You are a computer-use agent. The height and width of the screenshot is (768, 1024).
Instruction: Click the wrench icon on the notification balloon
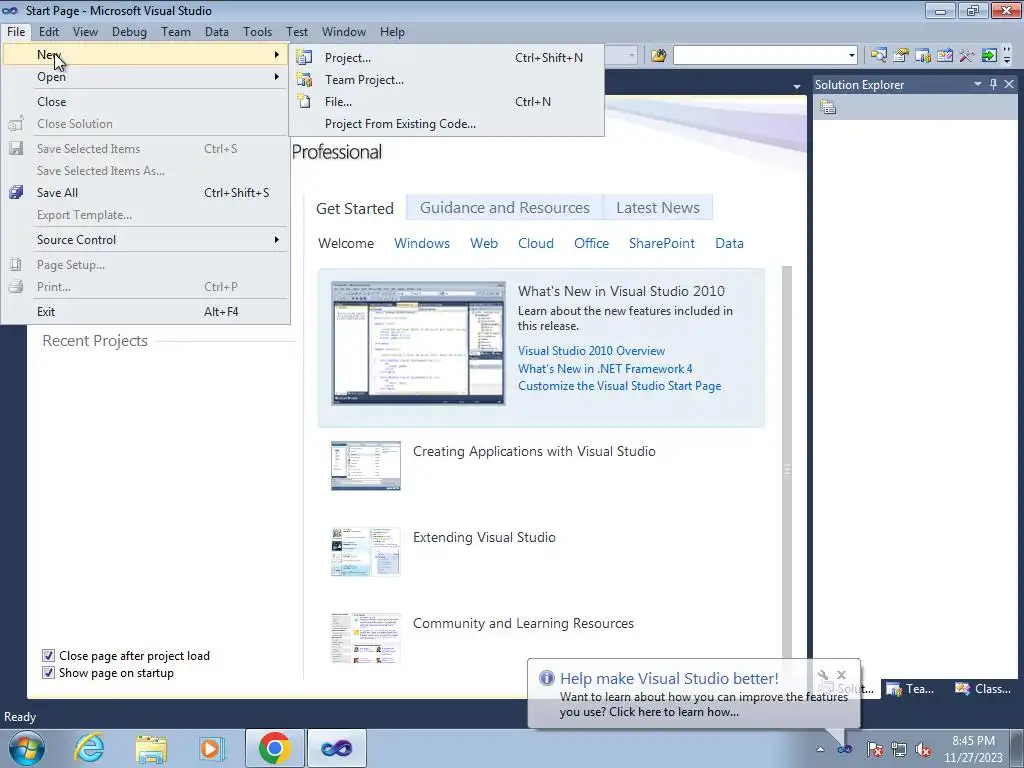point(823,675)
